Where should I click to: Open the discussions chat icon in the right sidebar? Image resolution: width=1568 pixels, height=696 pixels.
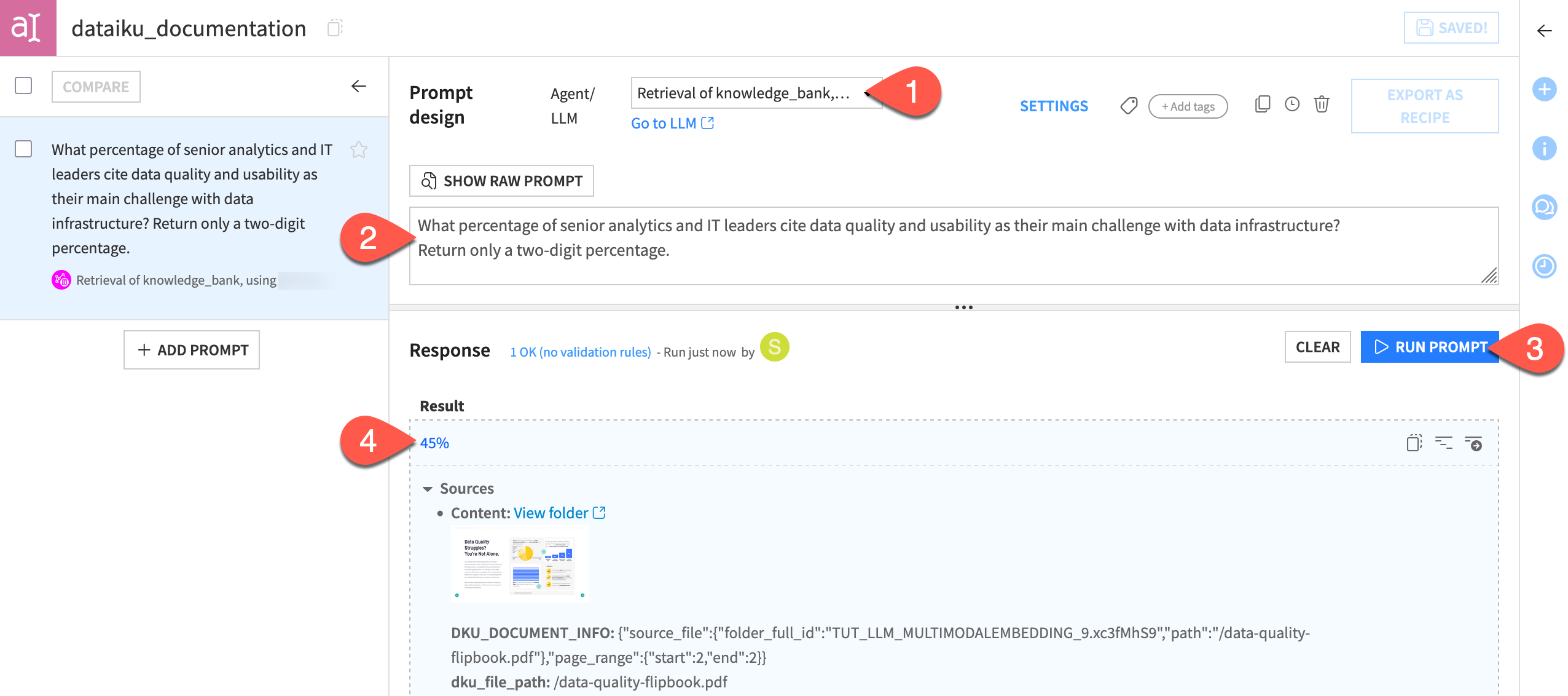1544,207
